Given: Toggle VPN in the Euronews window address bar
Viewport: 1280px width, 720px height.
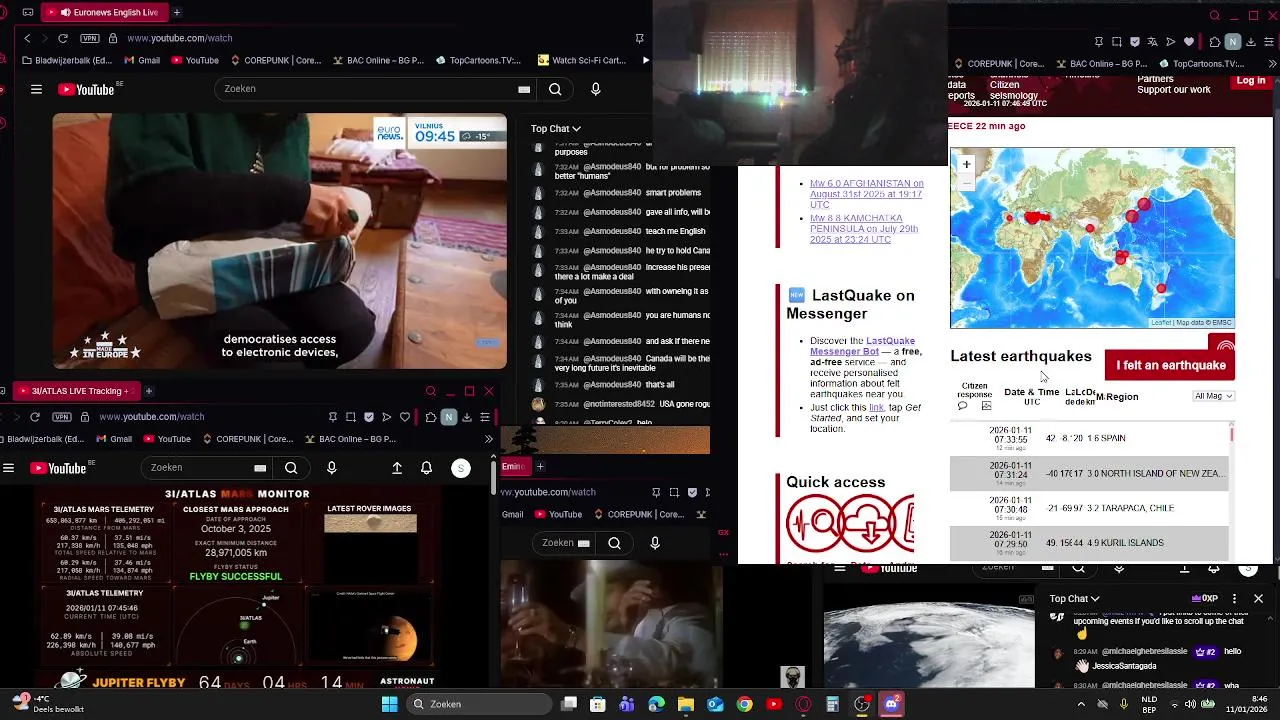Looking at the screenshot, I should 90,38.
